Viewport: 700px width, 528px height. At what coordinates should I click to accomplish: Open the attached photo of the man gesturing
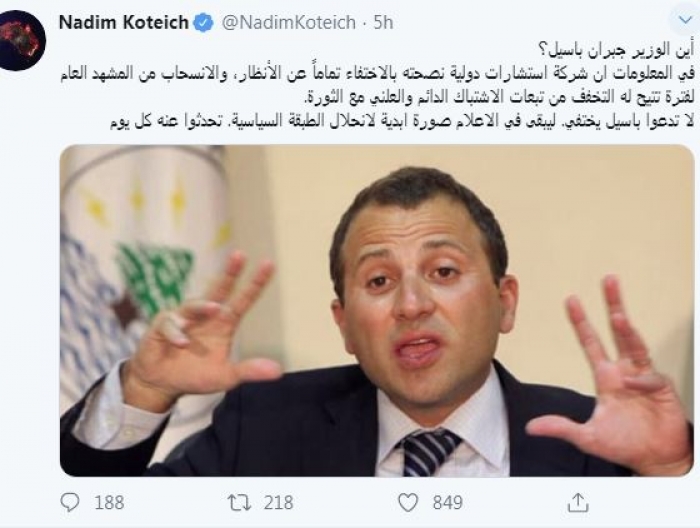tap(377, 311)
